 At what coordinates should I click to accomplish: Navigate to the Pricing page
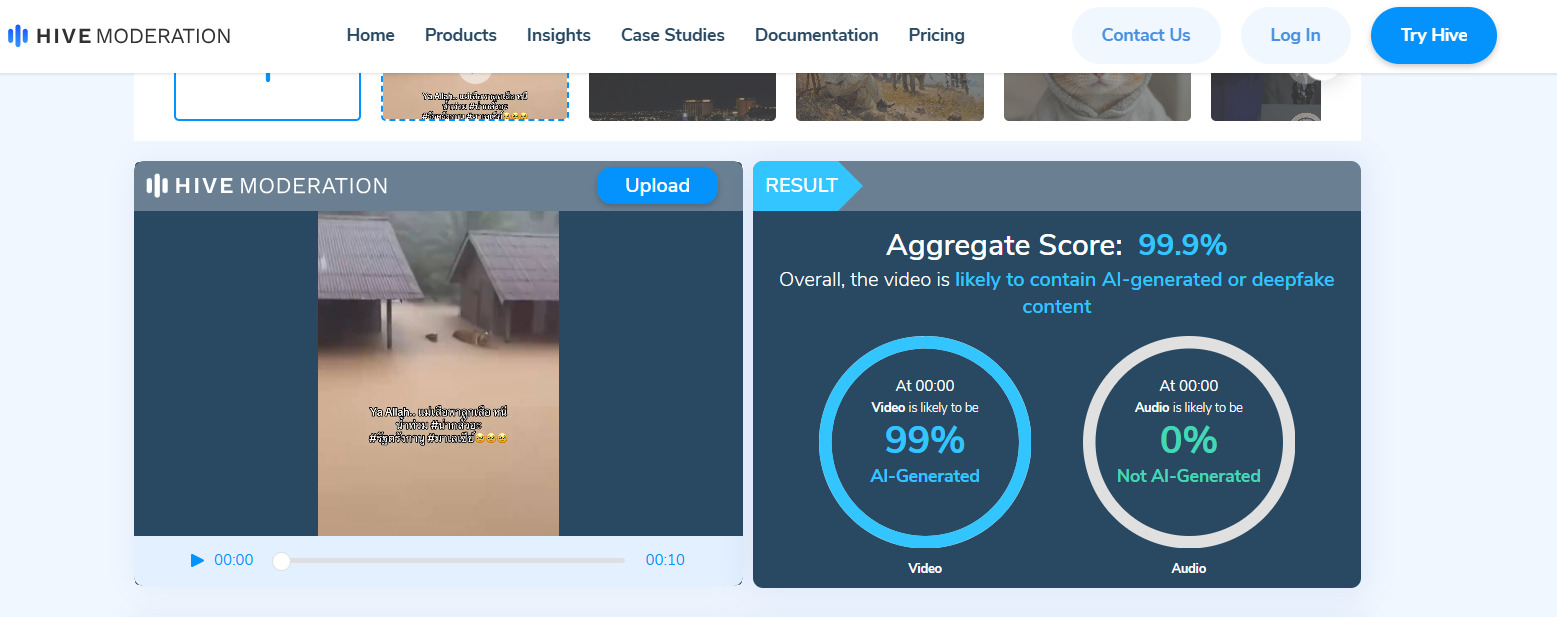point(936,35)
